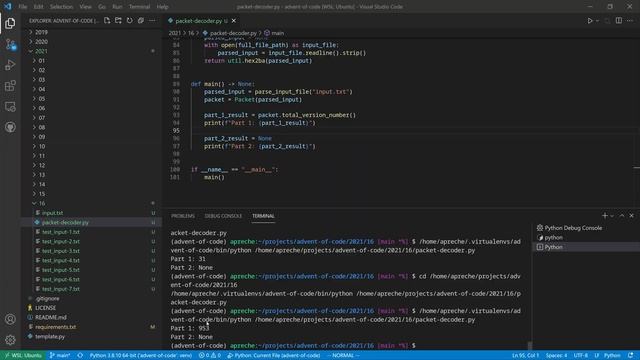Image resolution: width=640 pixels, height=360 pixels.
Task: Split the editor to the right
Action: pos(619,20)
